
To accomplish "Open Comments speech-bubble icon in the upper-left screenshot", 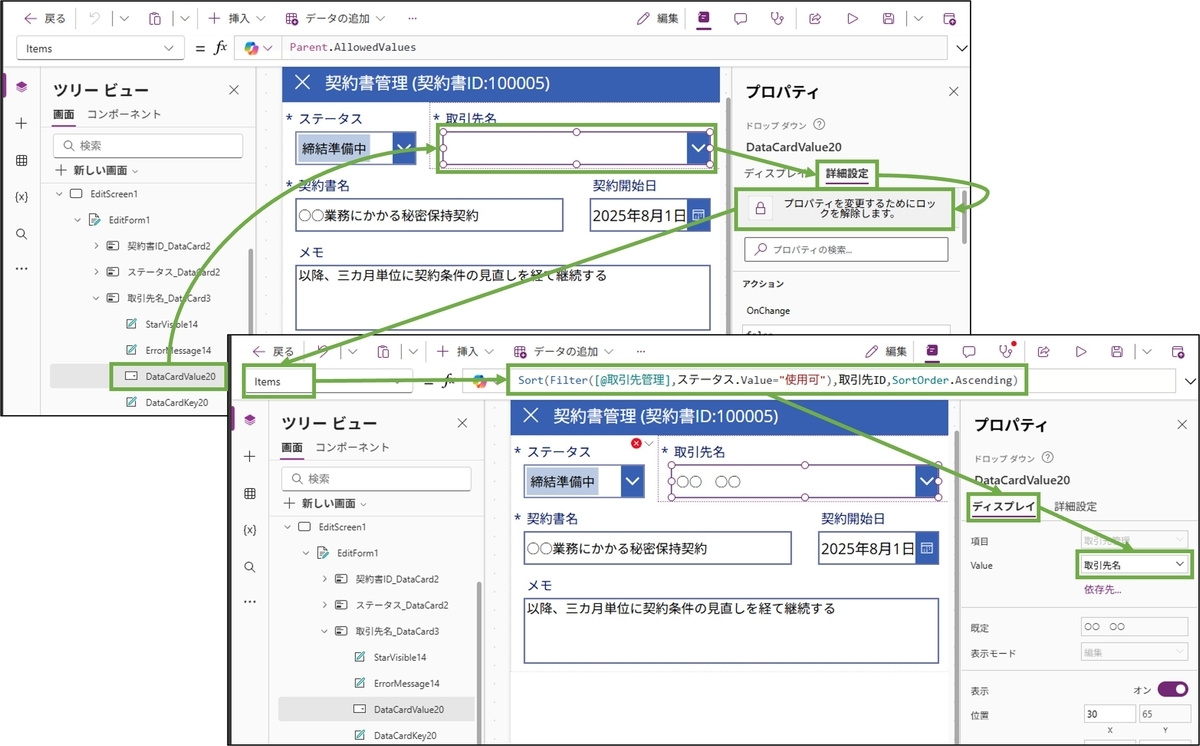I will (x=740, y=18).
